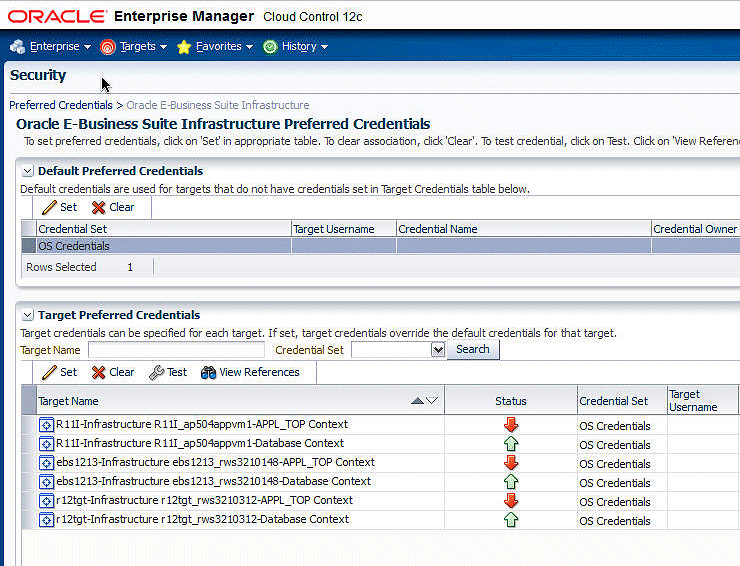The width and height of the screenshot is (740, 566).
Task: Click target icon for R11I Database Context
Action: click(x=46, y=444)
